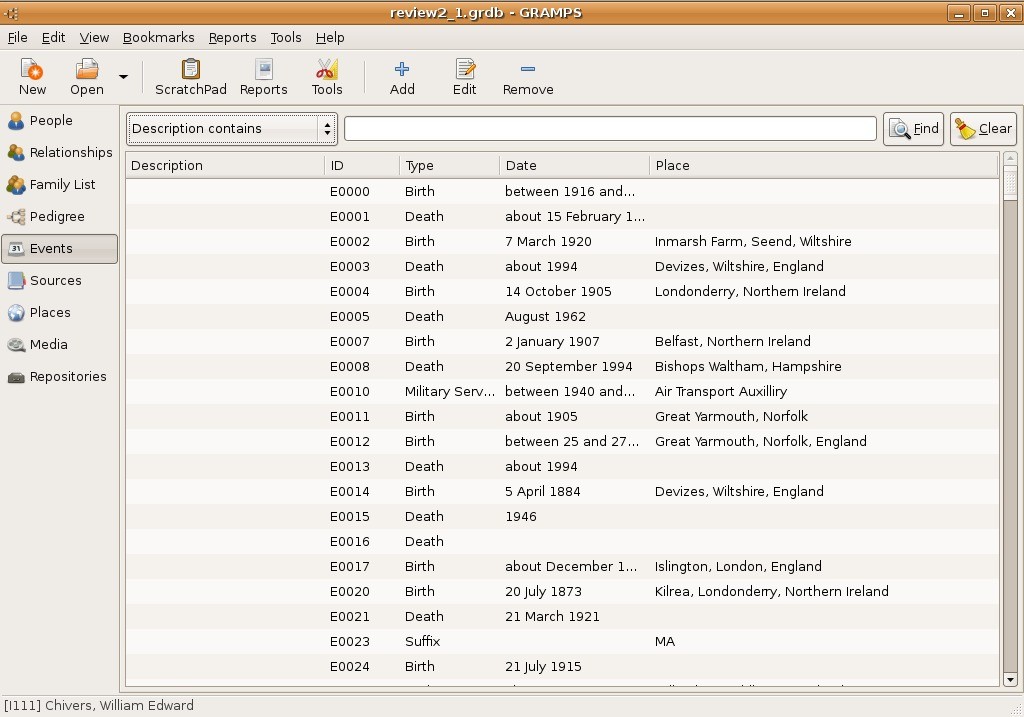Switch to the Pedigree view
This screenshot has width=1024, height=717.
pyautogui.click(x=59, y=216)
